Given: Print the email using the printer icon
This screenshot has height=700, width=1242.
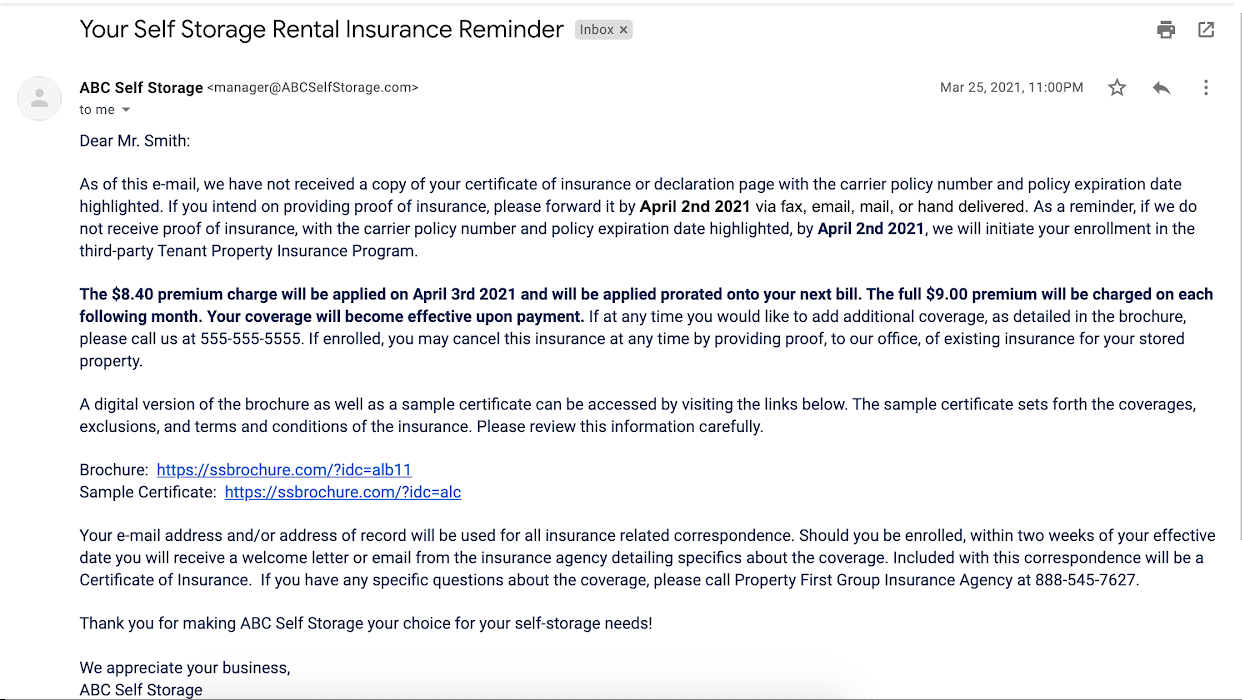Looking at the screenshot, I should pos(1166,30).
